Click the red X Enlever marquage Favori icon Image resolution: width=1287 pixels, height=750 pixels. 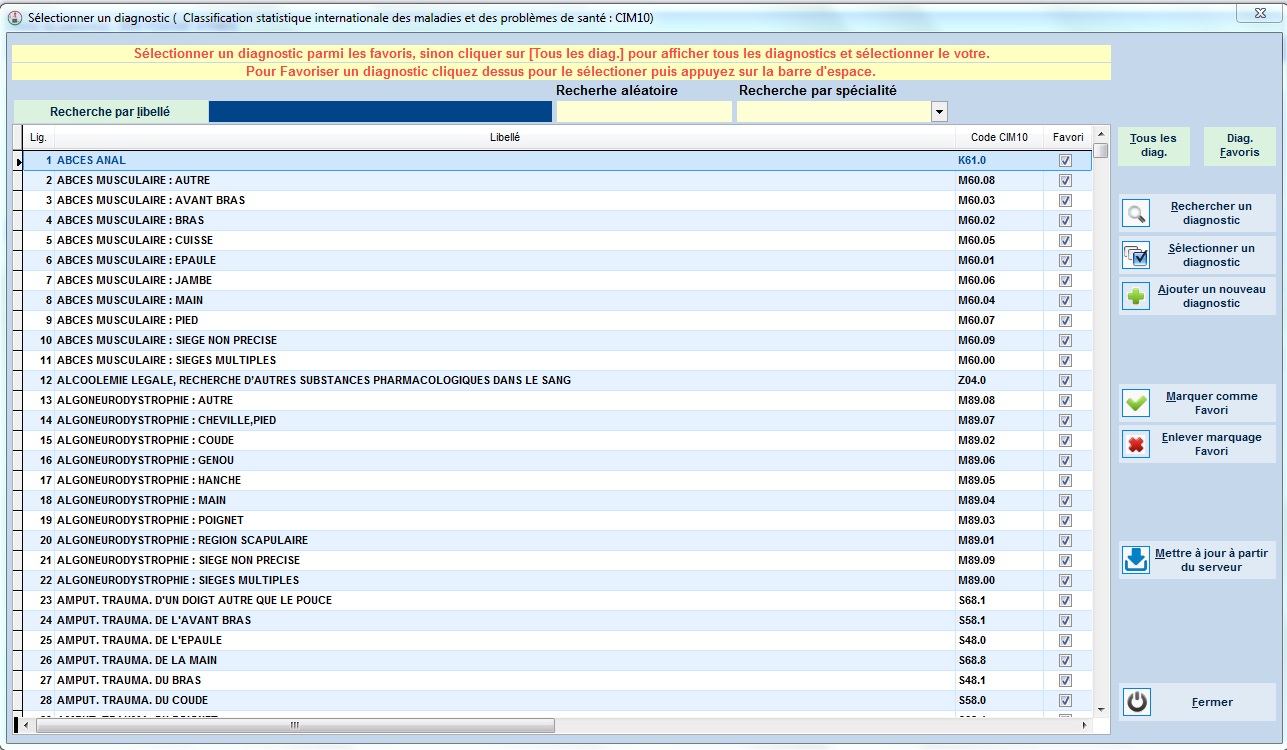click(x=1136, y=445)
